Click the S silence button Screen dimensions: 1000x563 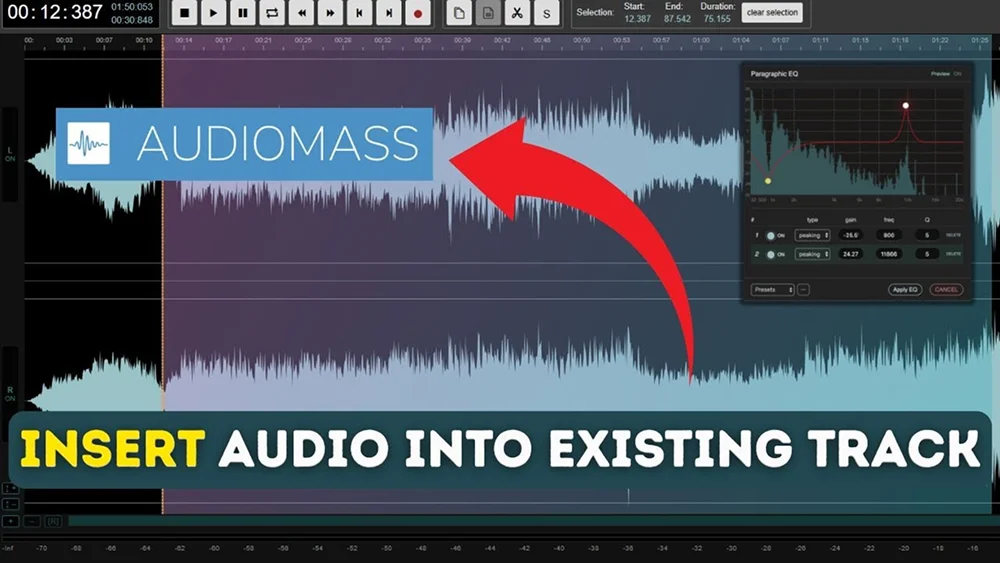click(x=547, y=13)
